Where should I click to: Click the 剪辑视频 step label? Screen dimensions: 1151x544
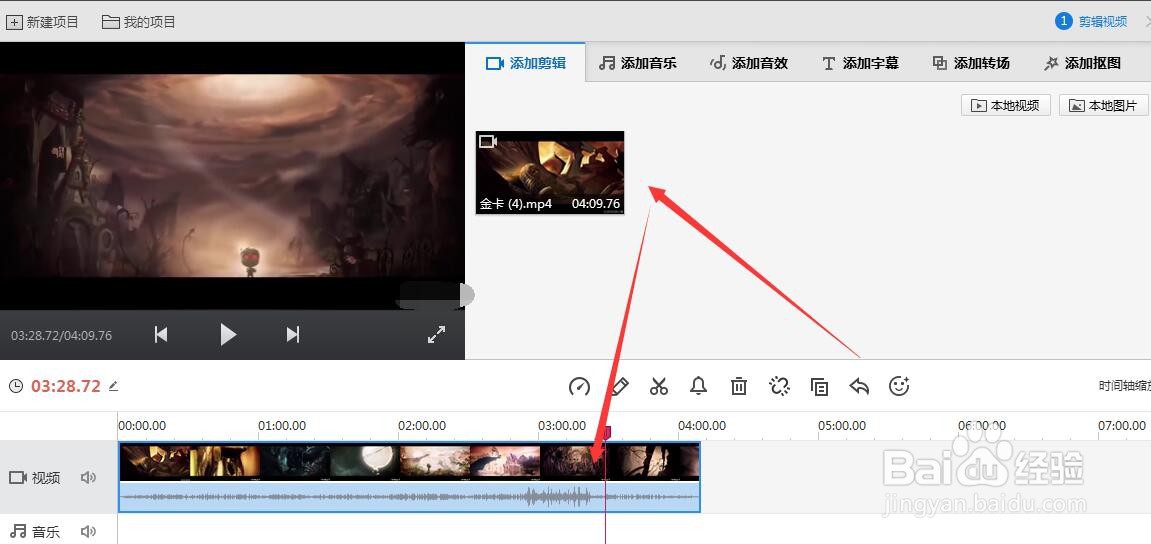click(1103, 22)
